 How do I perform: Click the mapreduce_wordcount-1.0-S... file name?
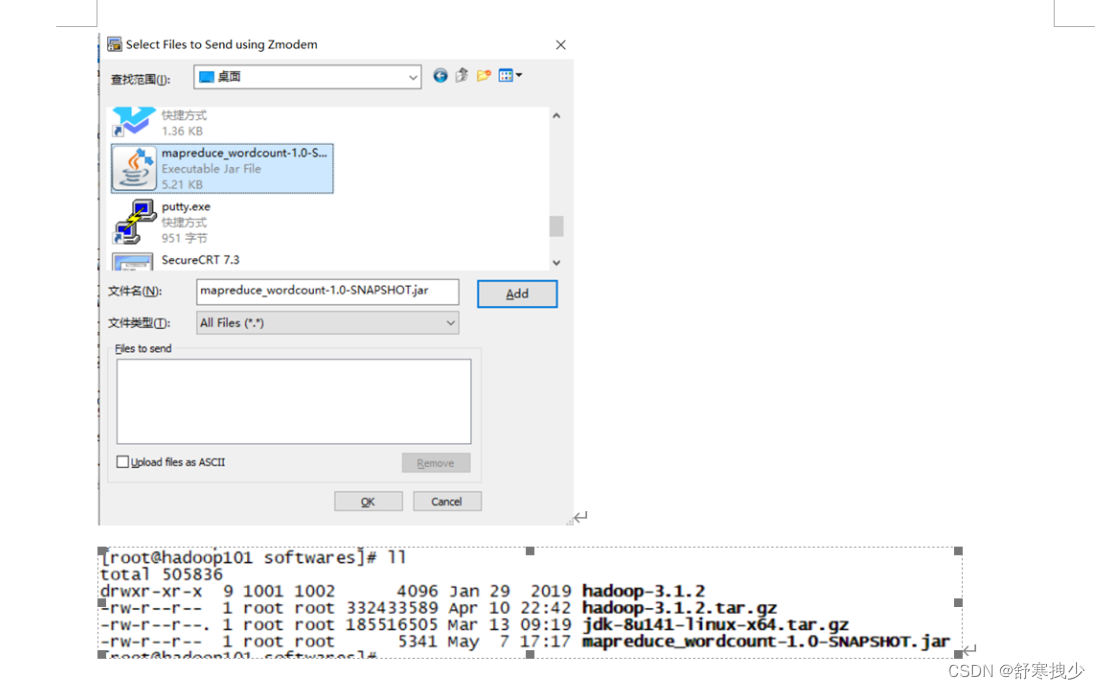point(244,153)
